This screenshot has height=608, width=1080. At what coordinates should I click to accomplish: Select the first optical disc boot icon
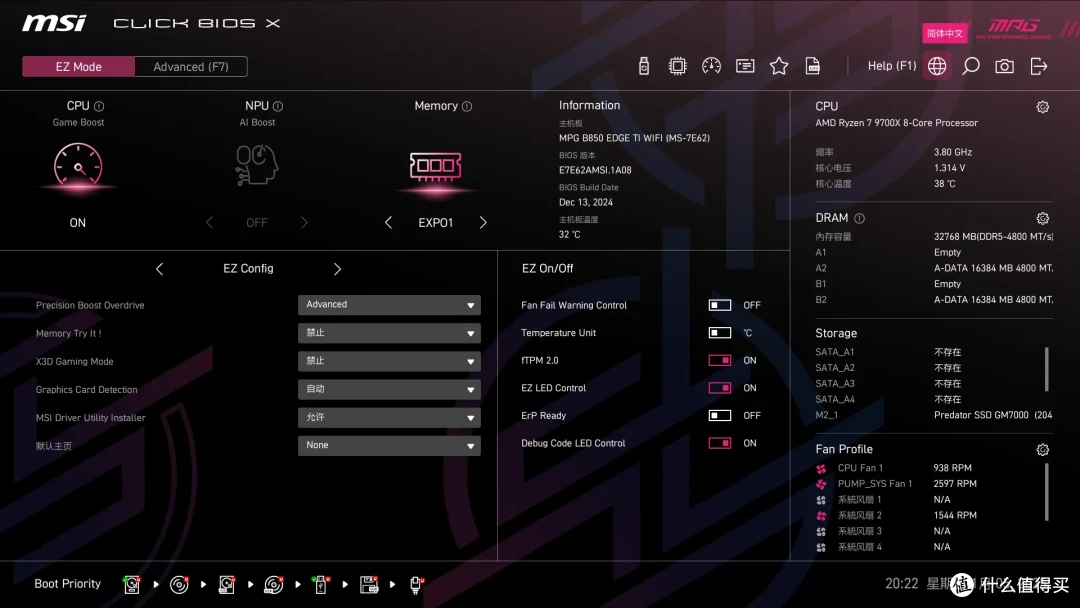click(x=179, y=585)
